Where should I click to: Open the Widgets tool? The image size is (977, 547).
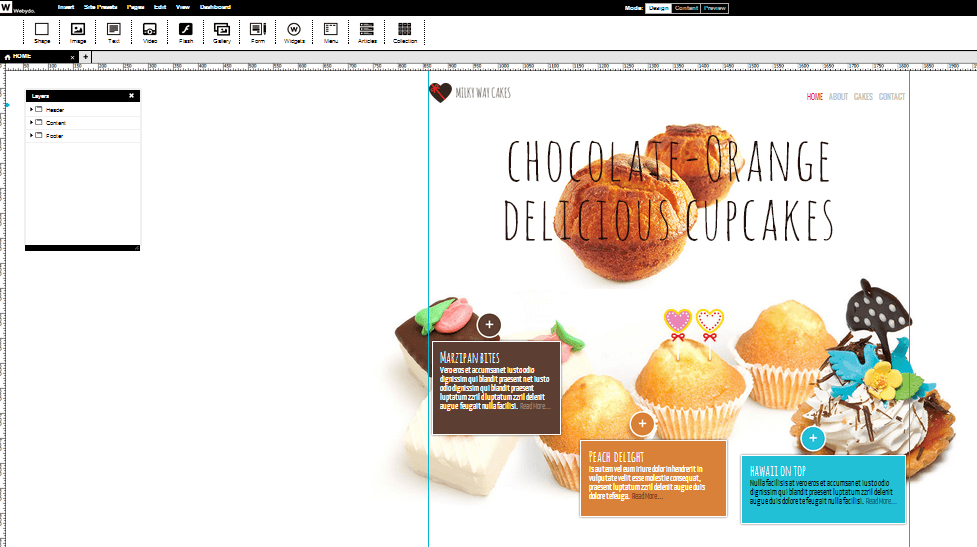pyautogui.click(x=294, y=32)
